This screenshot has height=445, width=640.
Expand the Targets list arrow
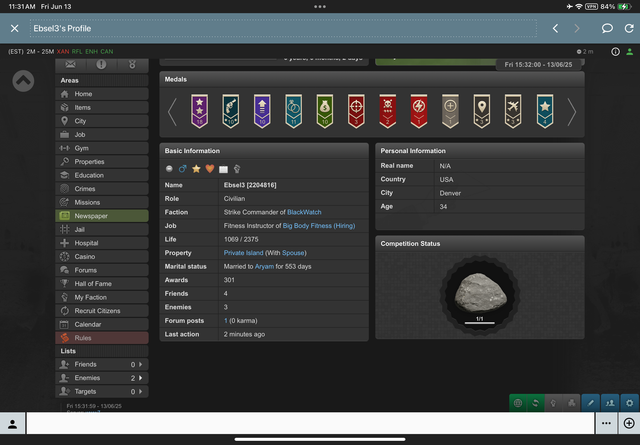(x=140, y=391)
